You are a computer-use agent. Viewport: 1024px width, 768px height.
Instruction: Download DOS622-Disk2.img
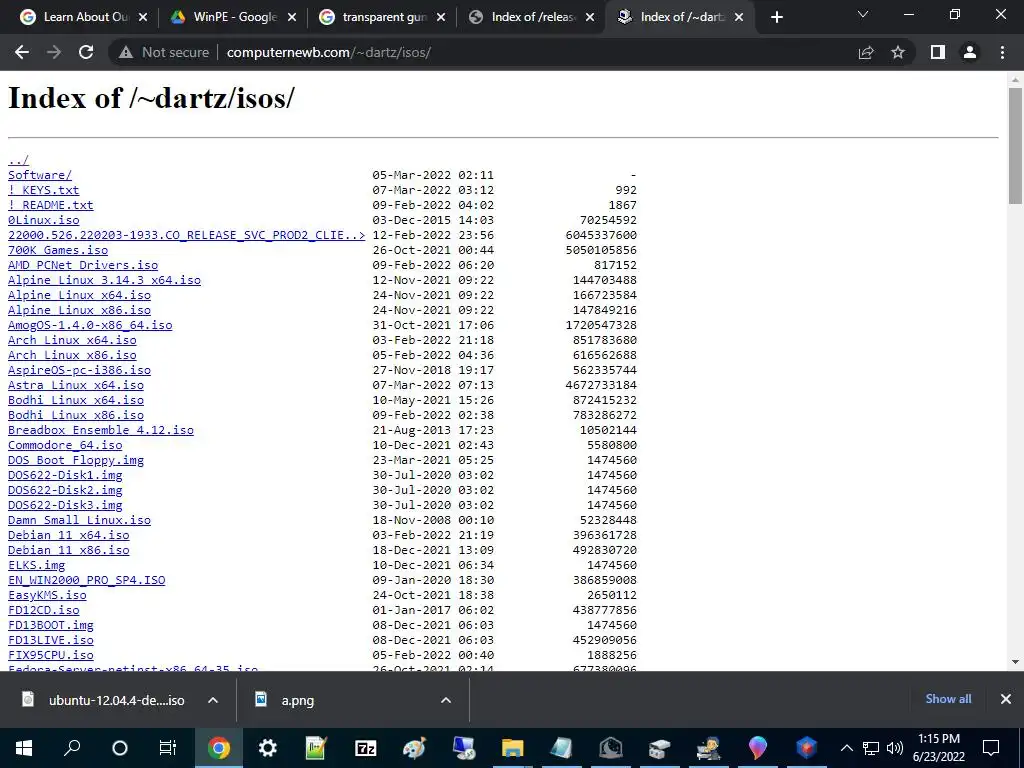(x=65, y=490)
